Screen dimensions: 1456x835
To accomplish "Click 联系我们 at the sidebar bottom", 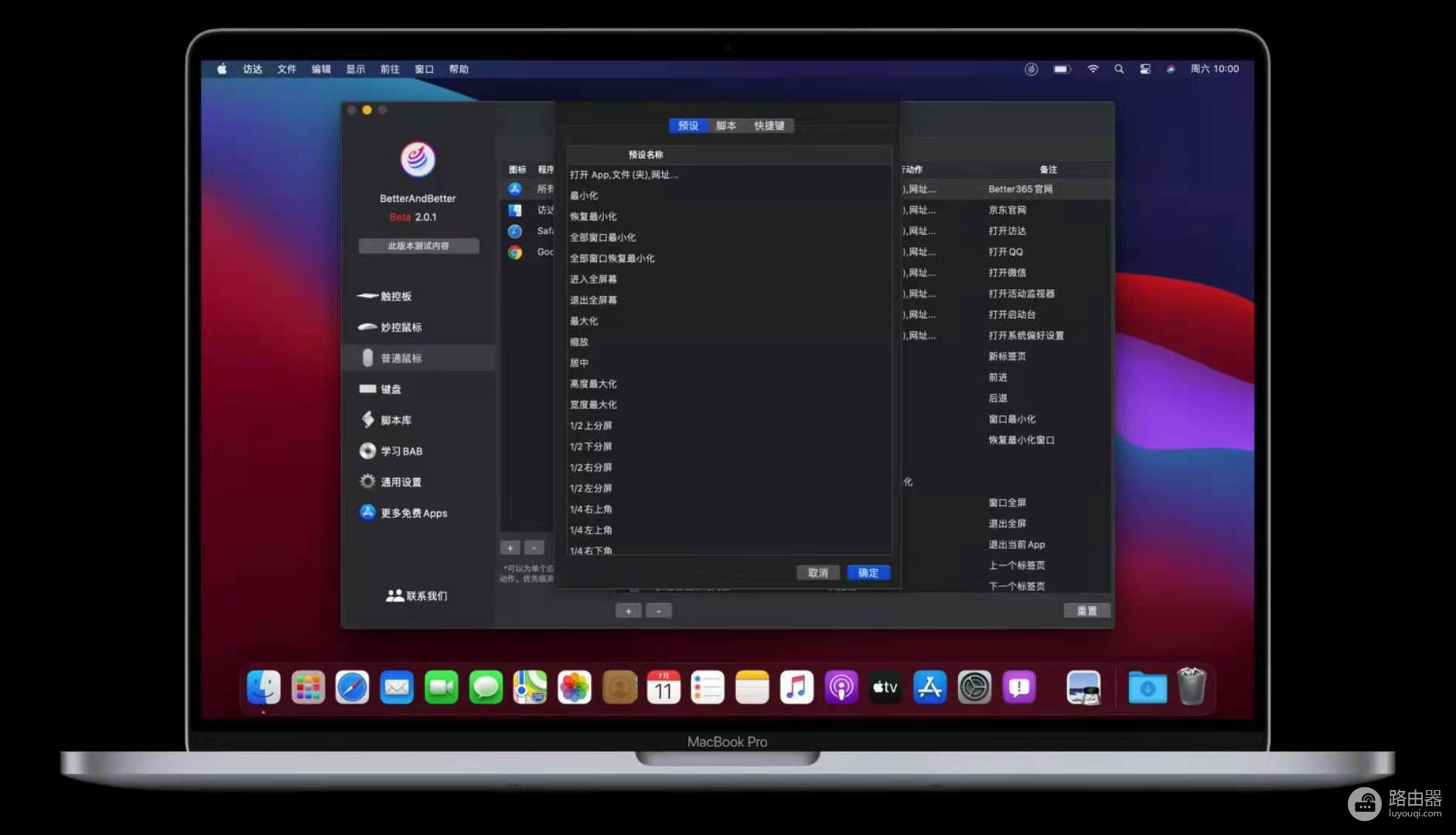I will 417,595.
